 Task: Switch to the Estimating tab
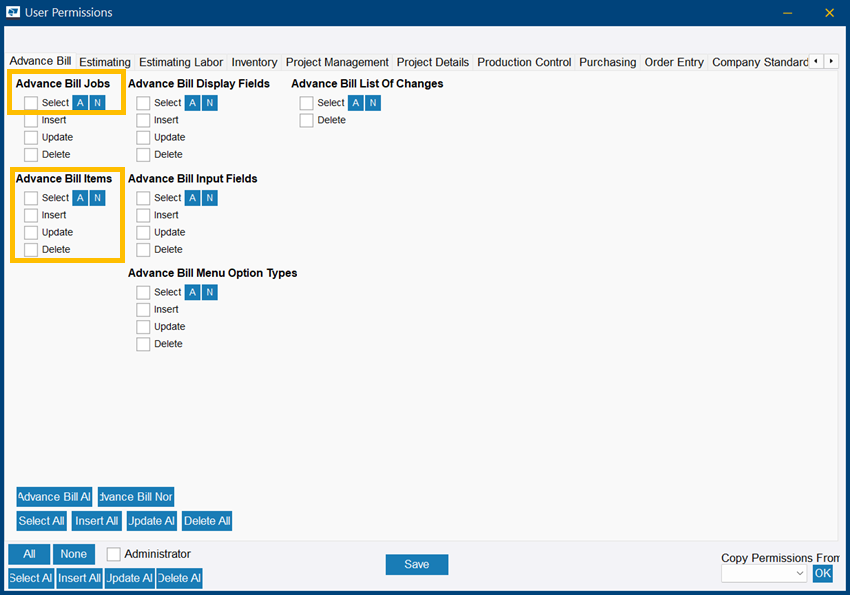(105, 62)
